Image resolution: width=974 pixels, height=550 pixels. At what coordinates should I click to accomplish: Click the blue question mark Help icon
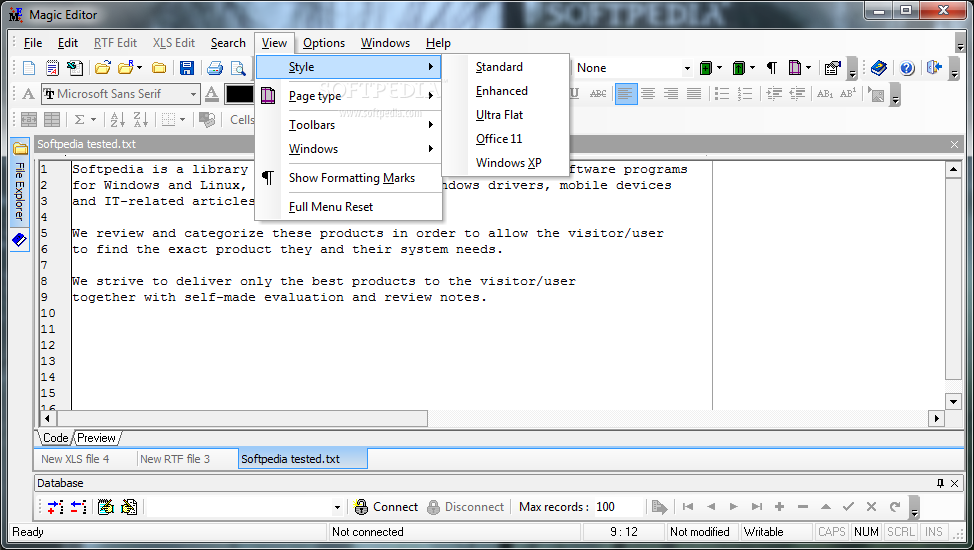click(907, 68)
